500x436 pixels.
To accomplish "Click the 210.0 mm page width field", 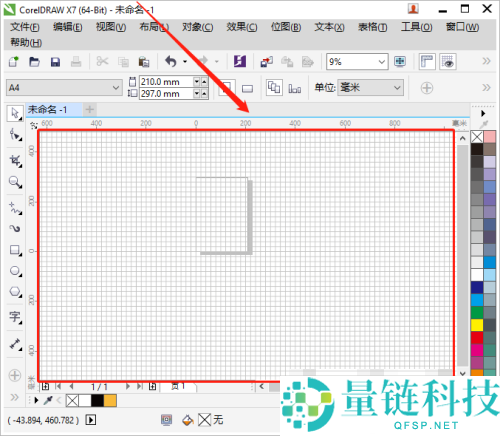I will [166, 82].
